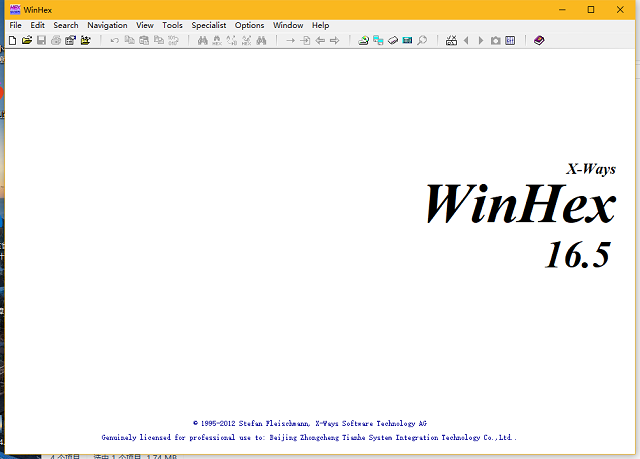Click the Go To Offset arrow icon
The height and width of the screenshot is (459, 640).
[291, 40]
